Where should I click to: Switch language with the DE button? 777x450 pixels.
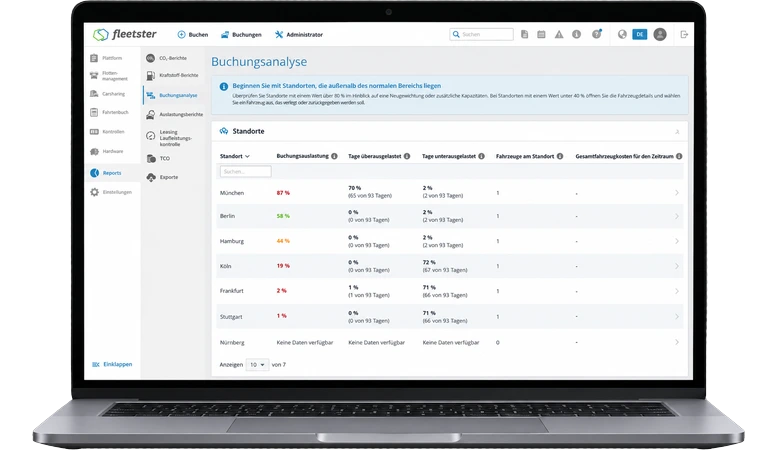coord(639,34)
